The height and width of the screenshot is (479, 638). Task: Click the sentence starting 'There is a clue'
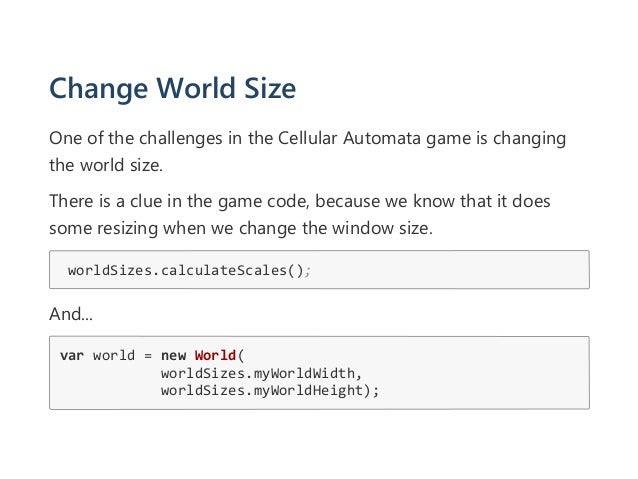pos(299,214)
